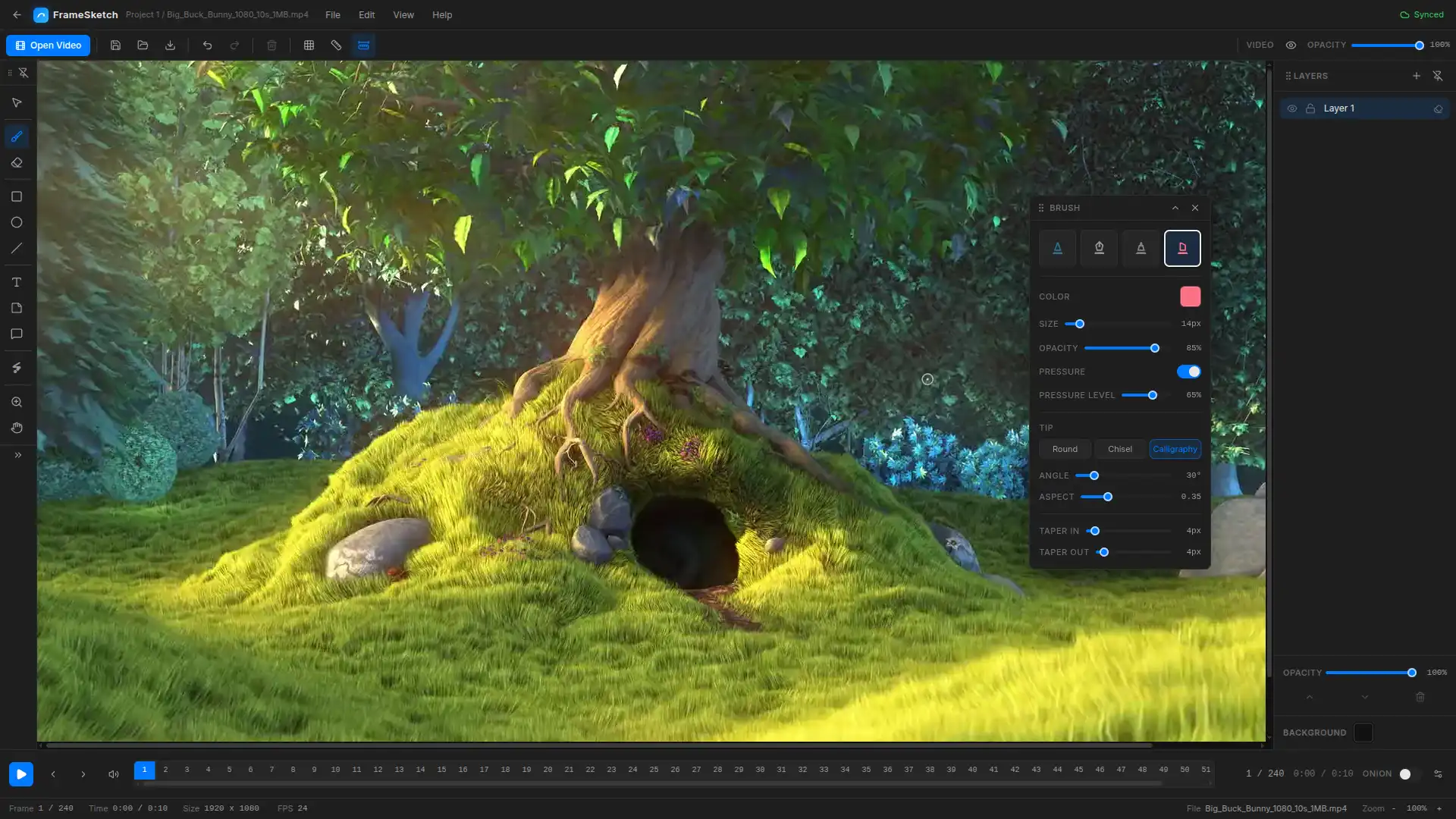1456x819 pixels.
Task: Toggle the grid overlay icon
Action: [309, 45]
